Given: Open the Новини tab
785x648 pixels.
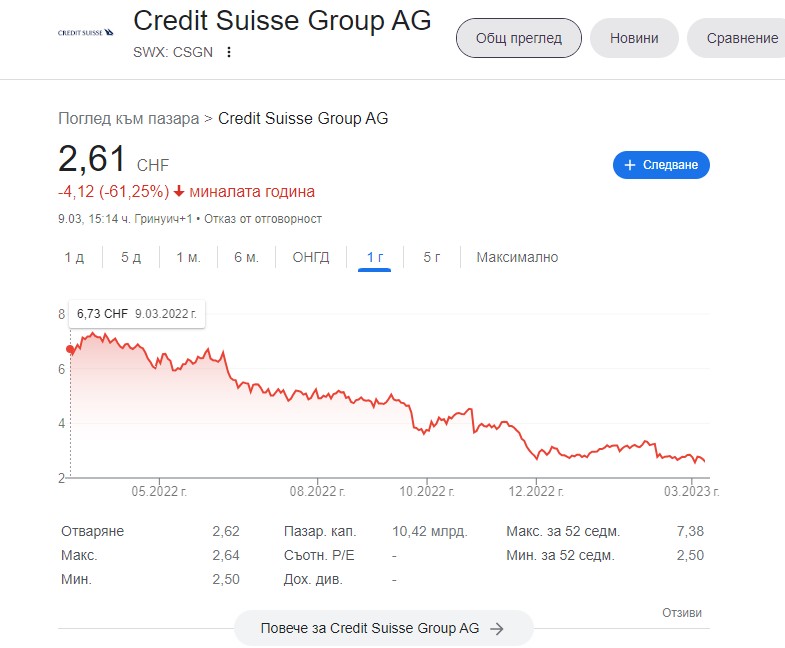Looking at the screenshot, I should pyautogui.click(x=634, y=38).
